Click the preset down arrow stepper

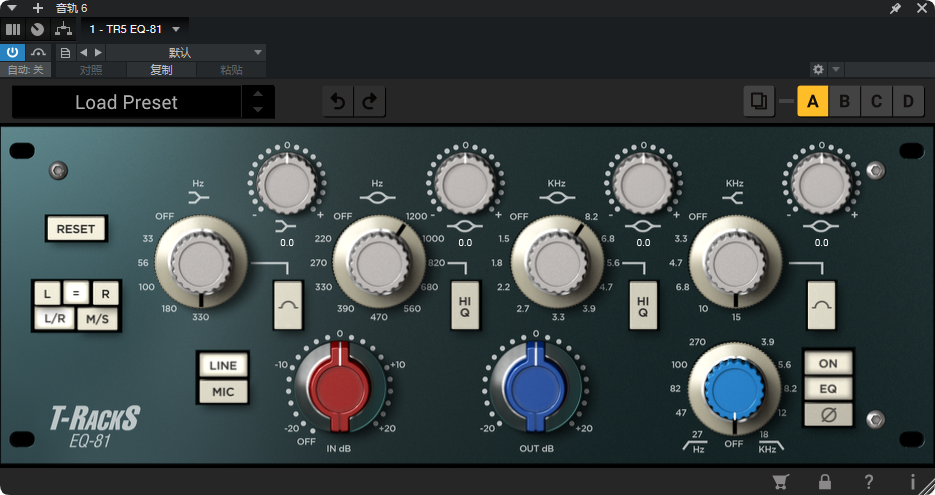(x=258, y=110)
